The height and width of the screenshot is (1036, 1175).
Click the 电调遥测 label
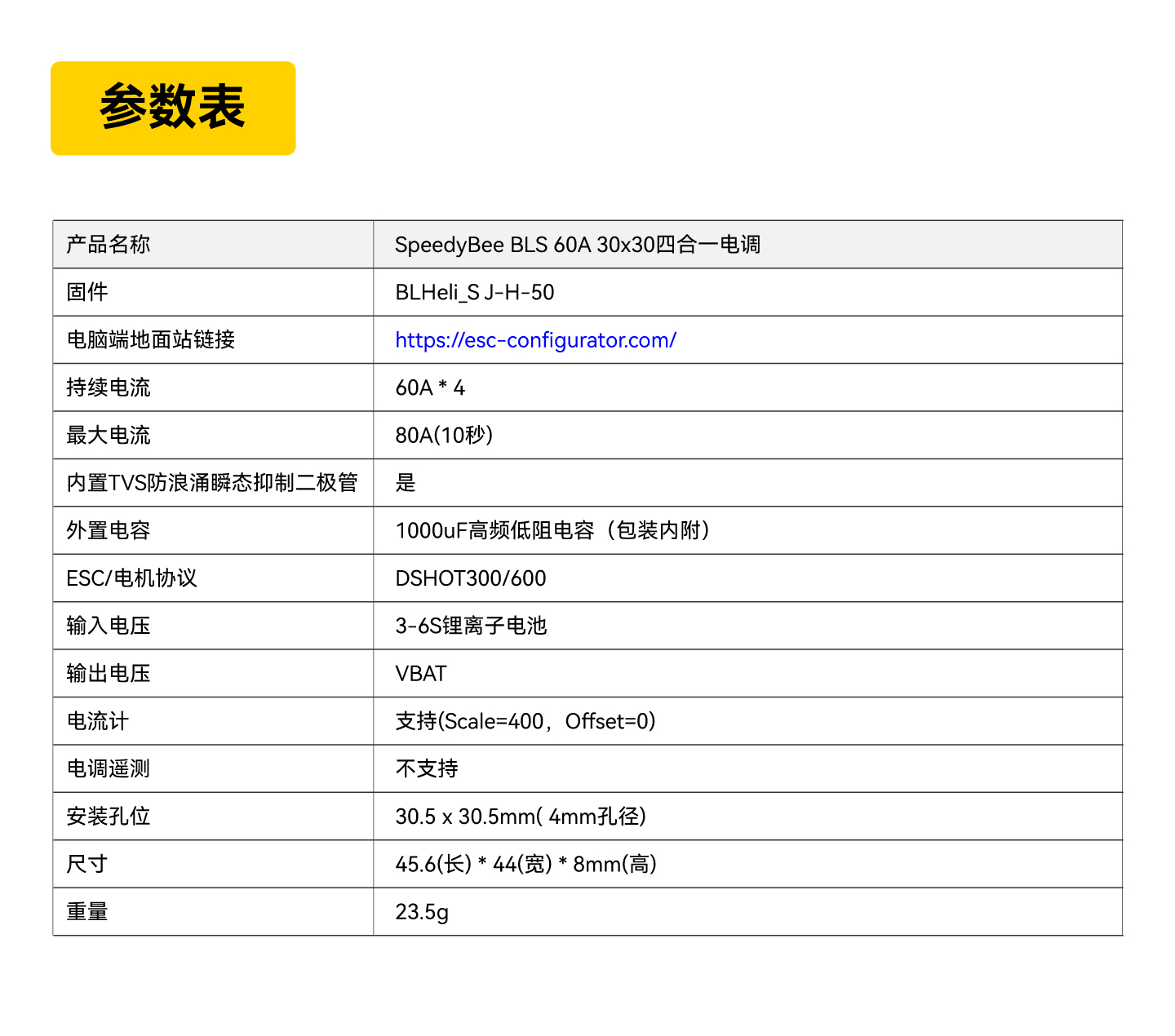[108, 769]
